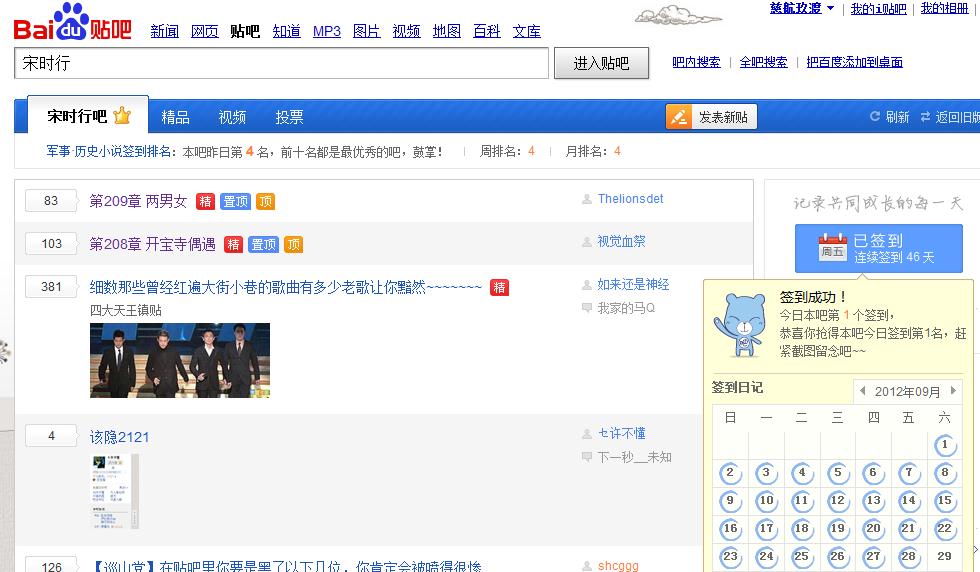Click the red 精 badge on the songs thread
Screen dimensions: 980x572
tap(499, 288)
